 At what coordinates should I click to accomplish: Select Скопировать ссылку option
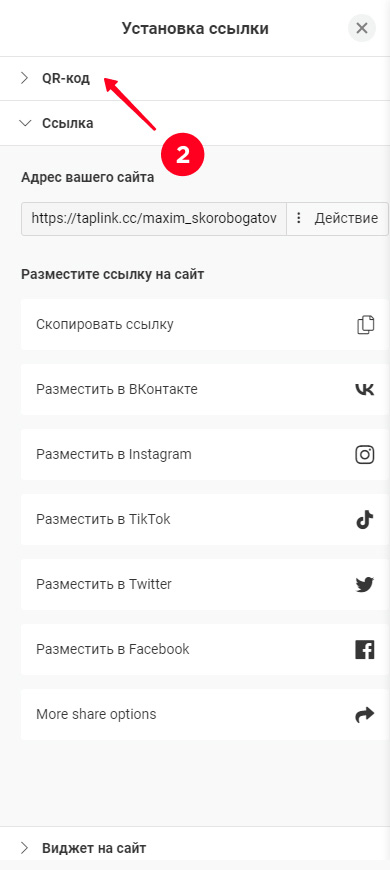[x=204, y=325]
